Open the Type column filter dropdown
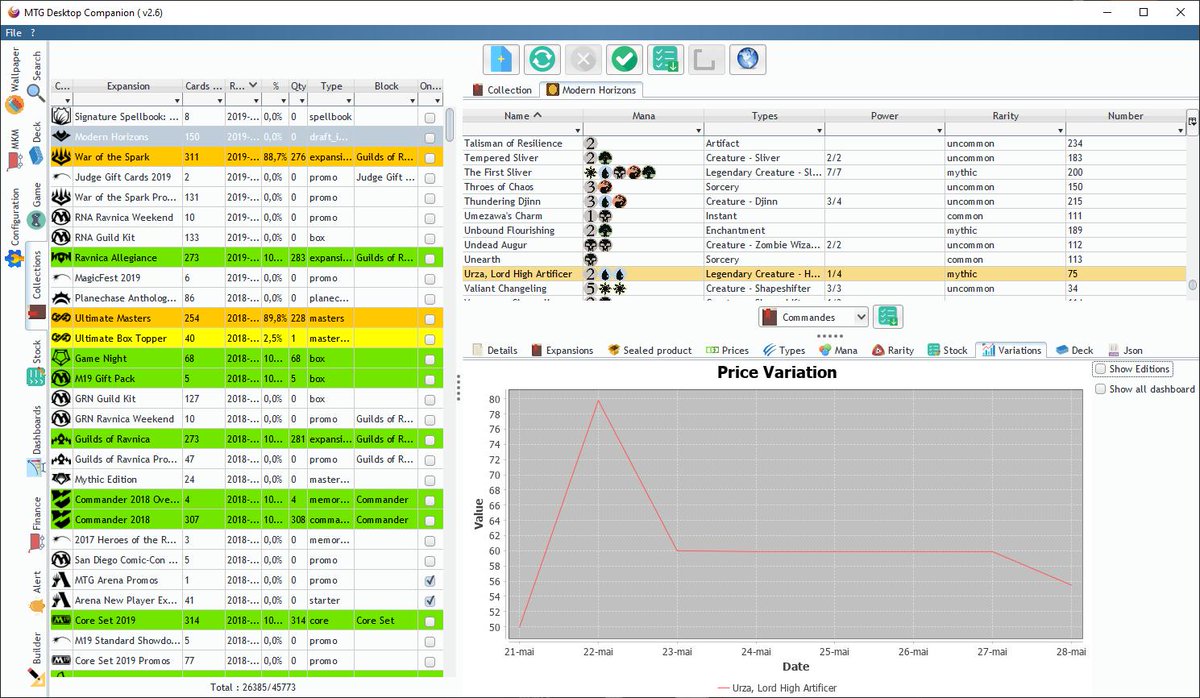Viewport: 1200px width, 698px height. pos(348,100)
